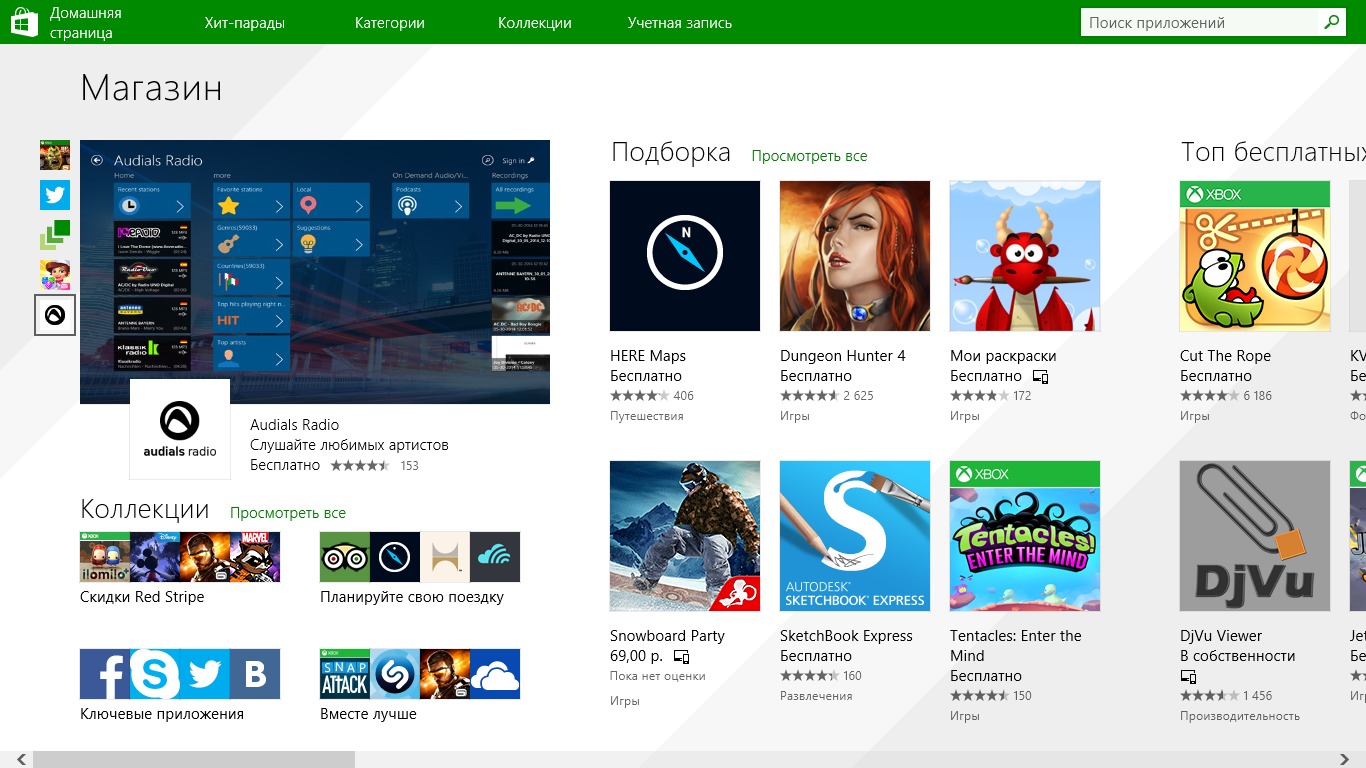Viewport: 1366px width, 768px height.
Task: Open the Планируйте свою поездку collection
Action: tap(420, 570)
